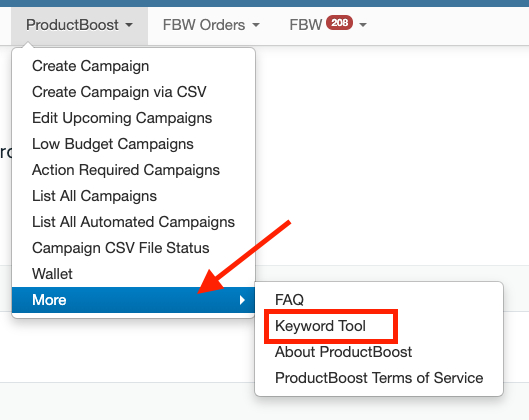Click the More submenu arrow icon

pos(242,300)
